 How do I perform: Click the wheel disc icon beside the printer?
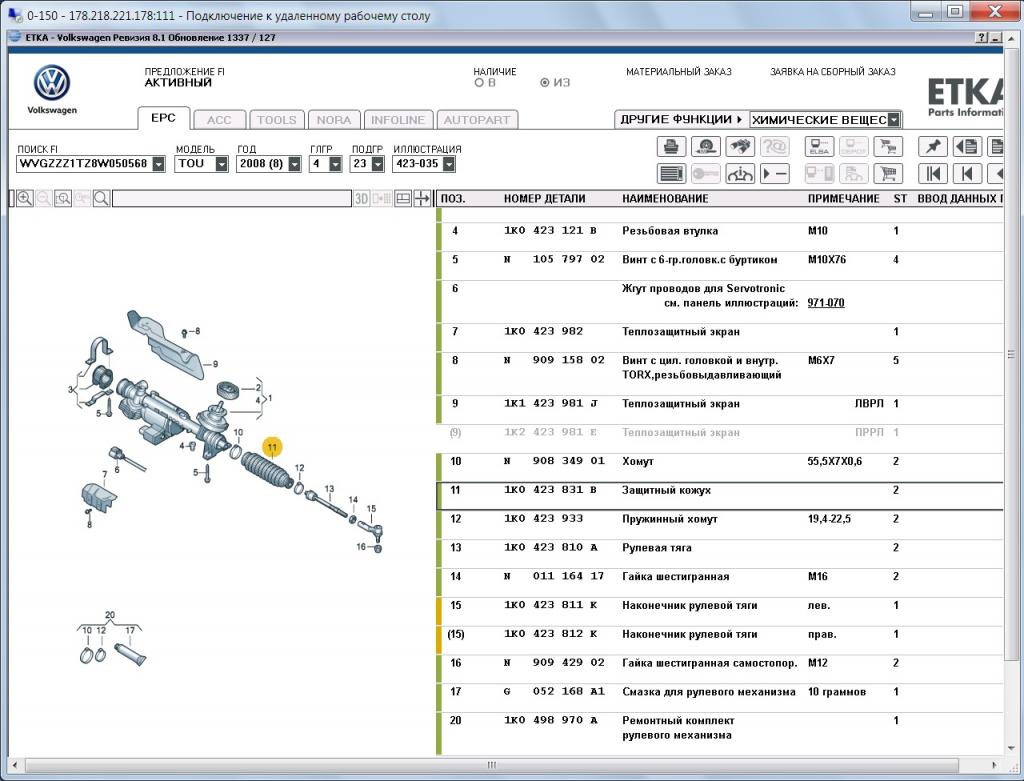(705, 146)
